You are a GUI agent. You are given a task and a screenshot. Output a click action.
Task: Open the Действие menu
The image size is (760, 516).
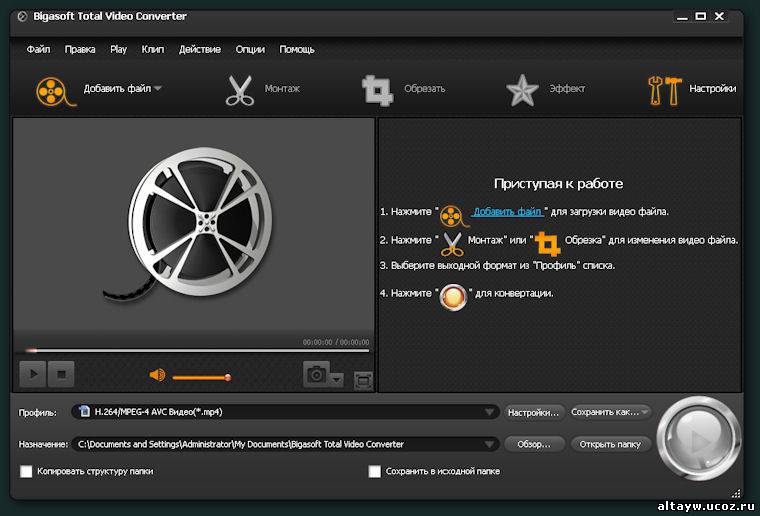(200, 49)
